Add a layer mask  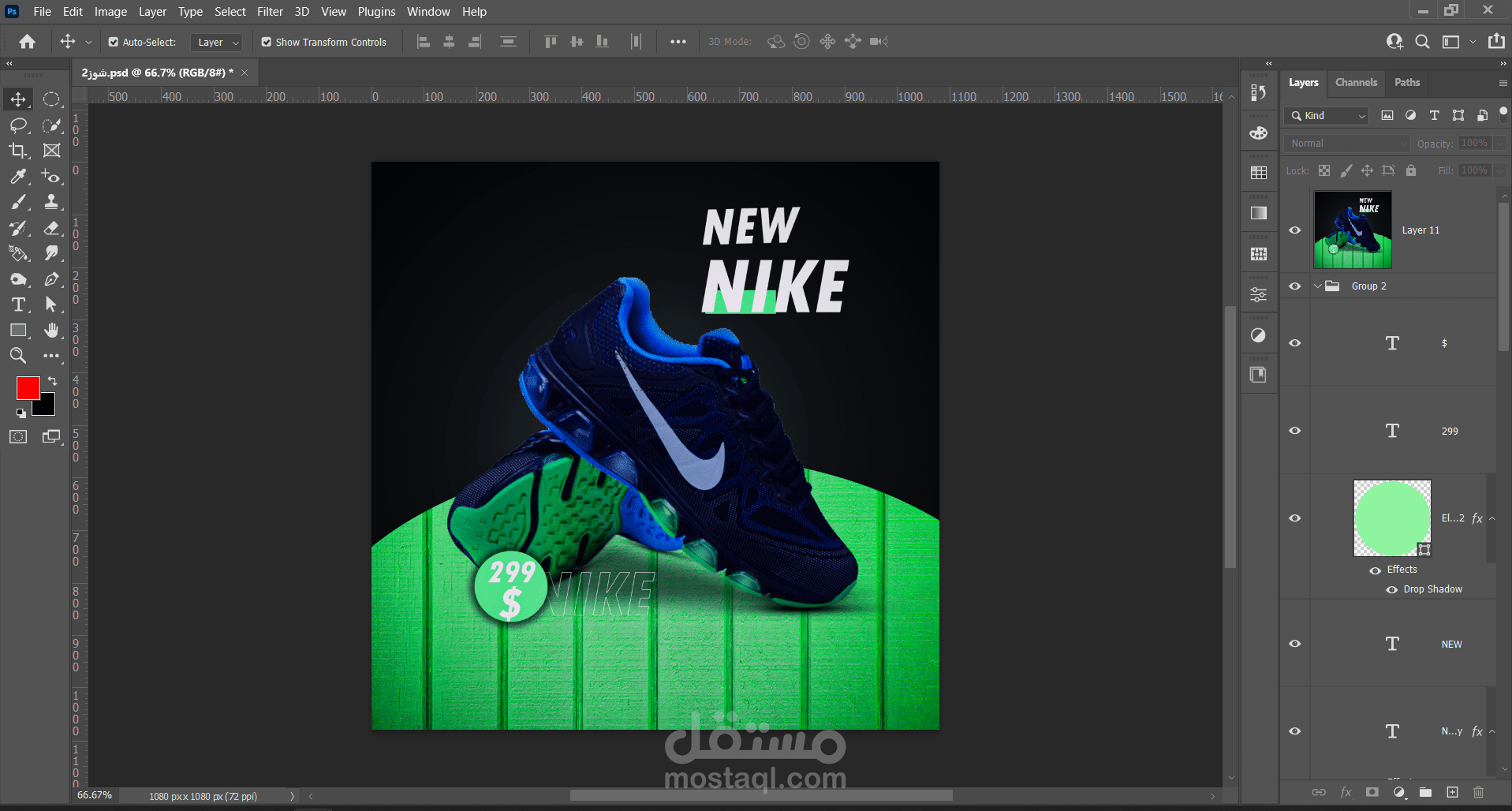pyautogui.click(x=1372, y=792)
